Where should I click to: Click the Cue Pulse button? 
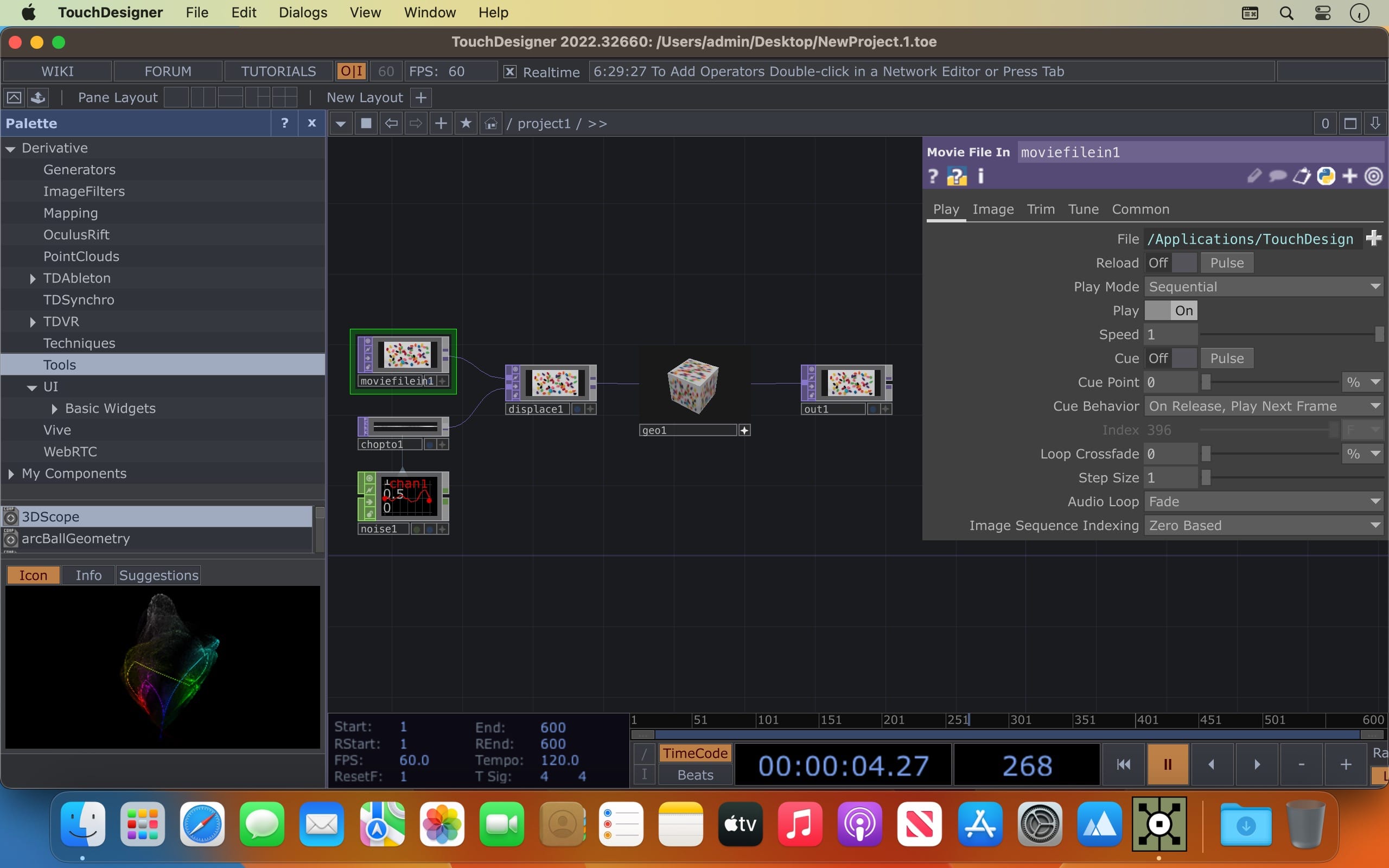pos(1227,358)
